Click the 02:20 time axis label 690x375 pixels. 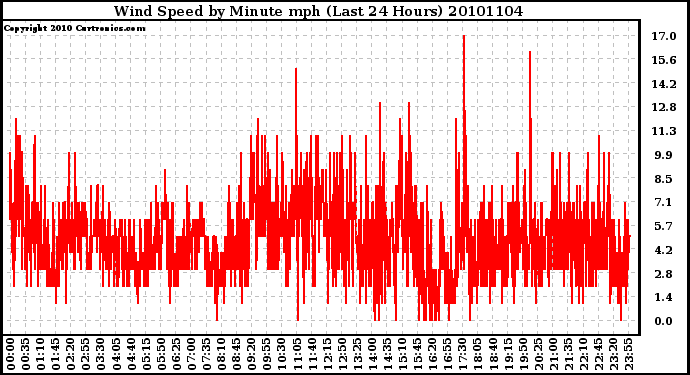click(x=70, y=355)
